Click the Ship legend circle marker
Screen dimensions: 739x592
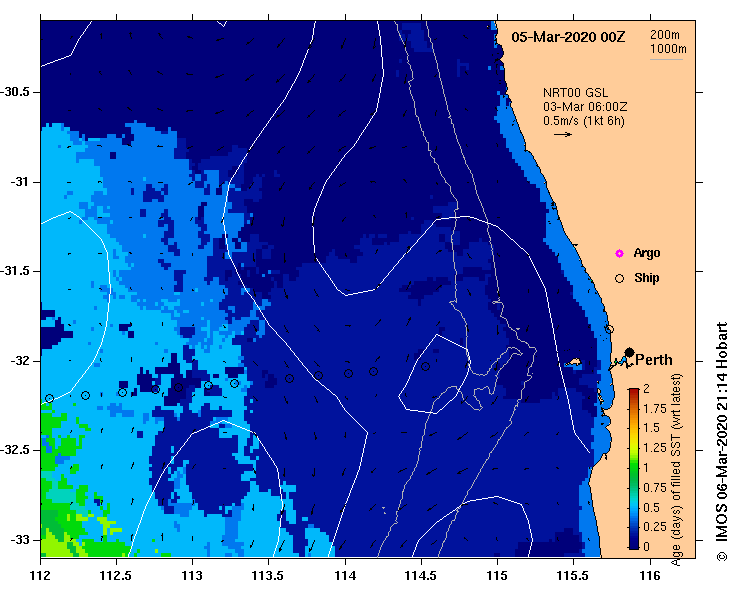pyautogui.click(x=619, y=279)
